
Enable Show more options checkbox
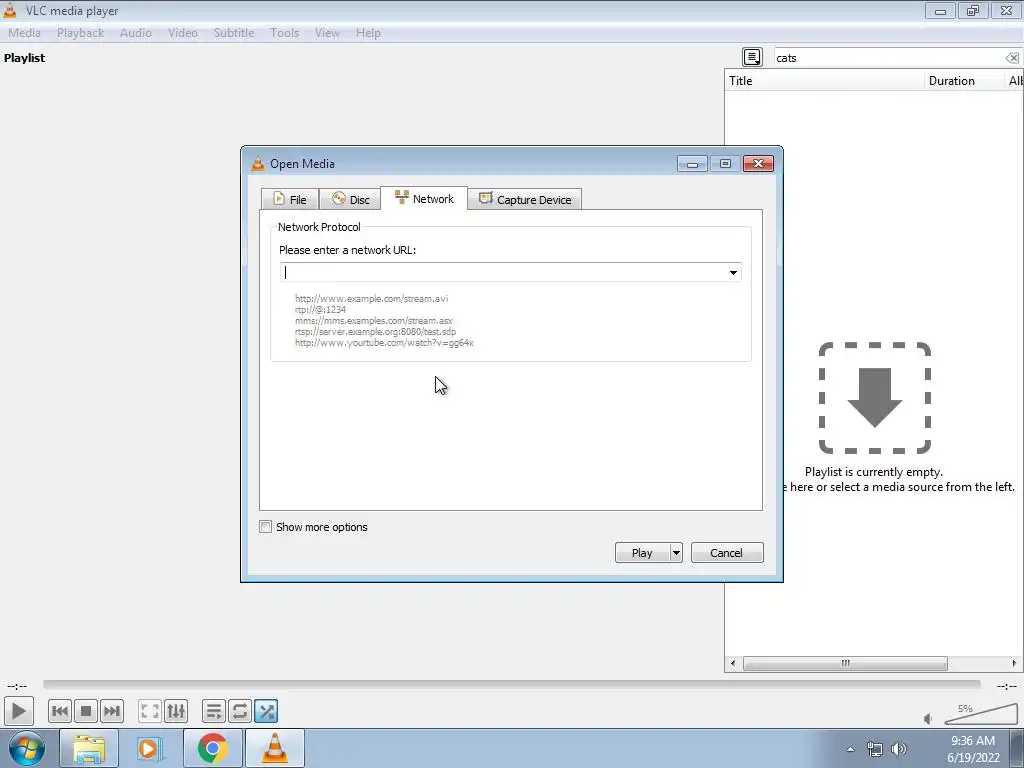coord(265,527)
